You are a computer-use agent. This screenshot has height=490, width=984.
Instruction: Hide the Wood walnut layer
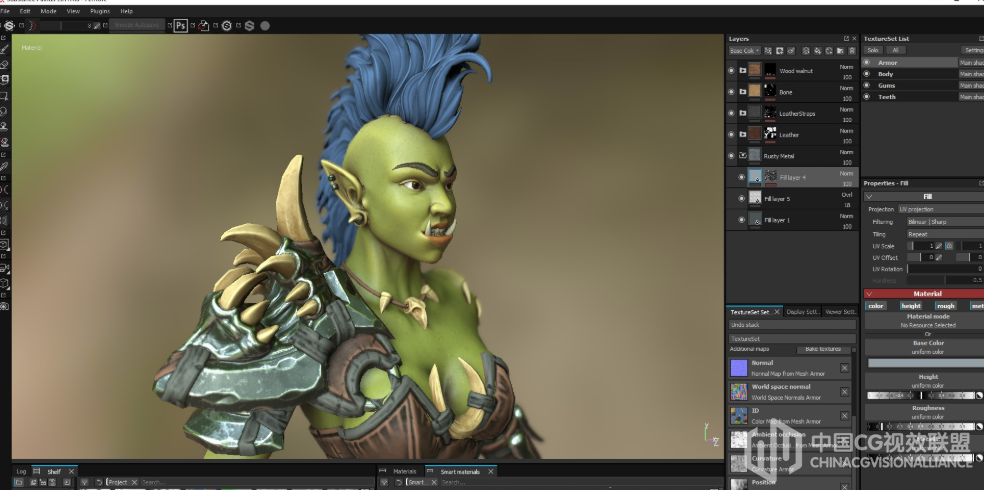coord(731,71)
